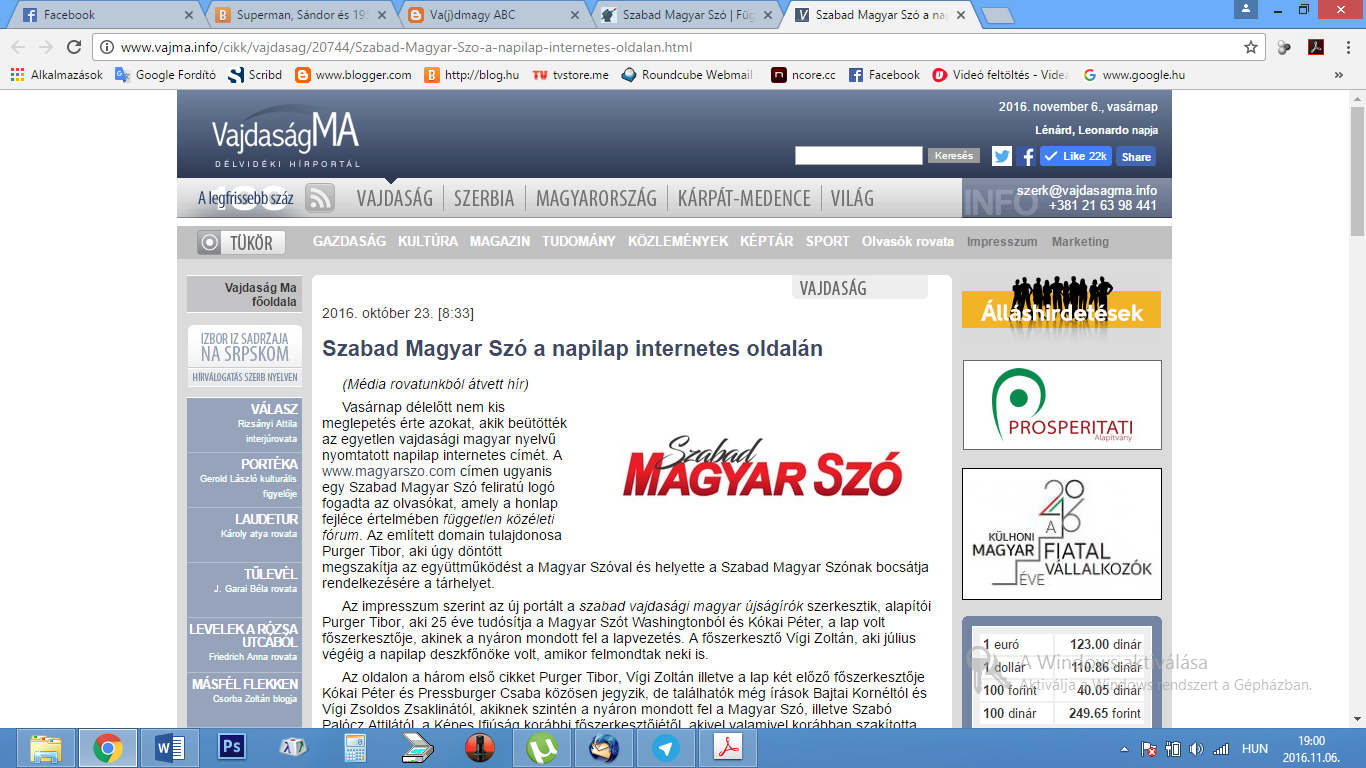Click the RSS feed icon
Viewport: 1366px width, 768px height.
[x=320, y=198]
